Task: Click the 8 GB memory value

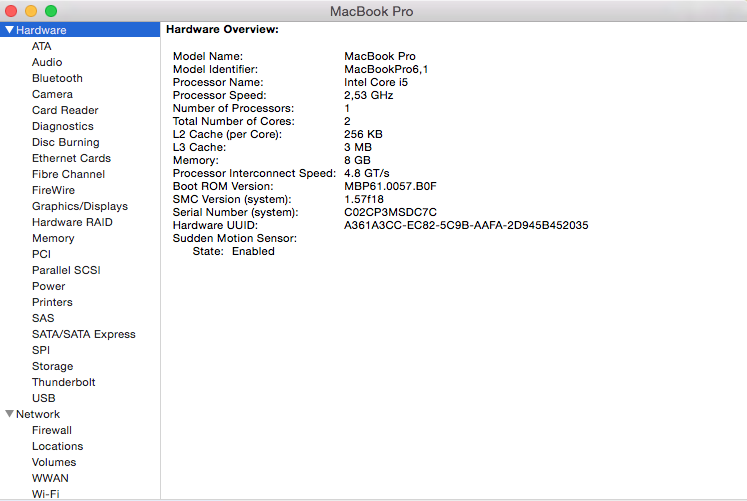Action: (357, 160)
